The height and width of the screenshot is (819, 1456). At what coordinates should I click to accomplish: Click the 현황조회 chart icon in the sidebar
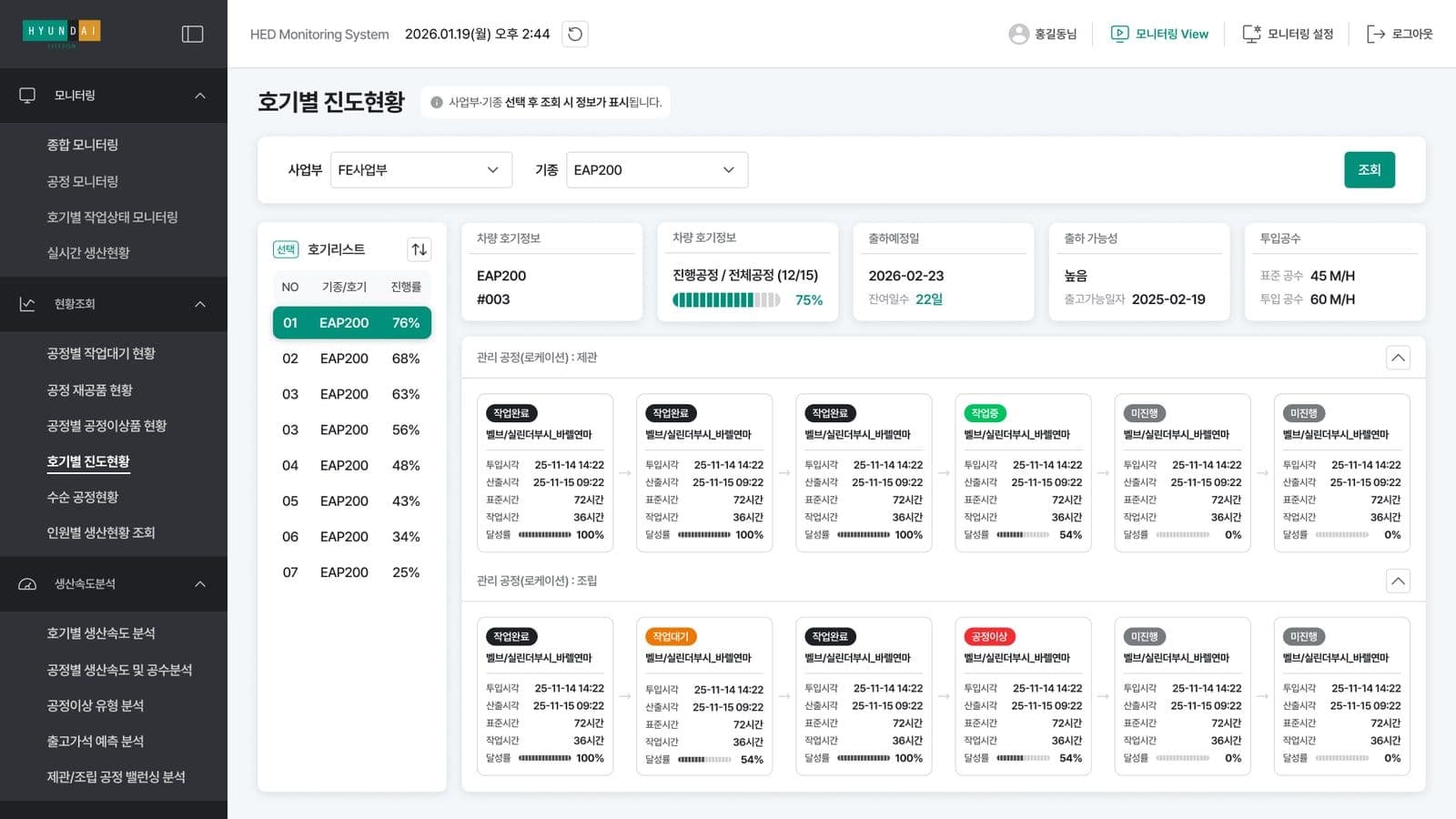(x=27, y=304)
